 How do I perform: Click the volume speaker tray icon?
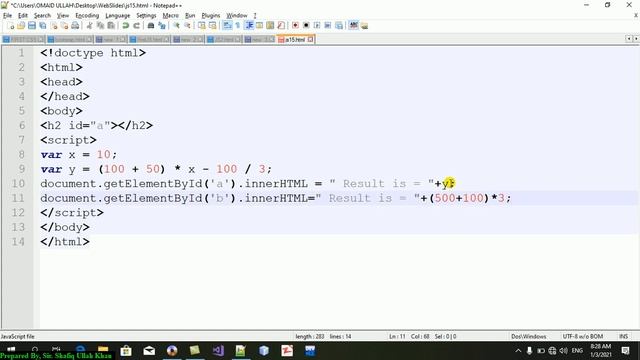click(563, 351)
